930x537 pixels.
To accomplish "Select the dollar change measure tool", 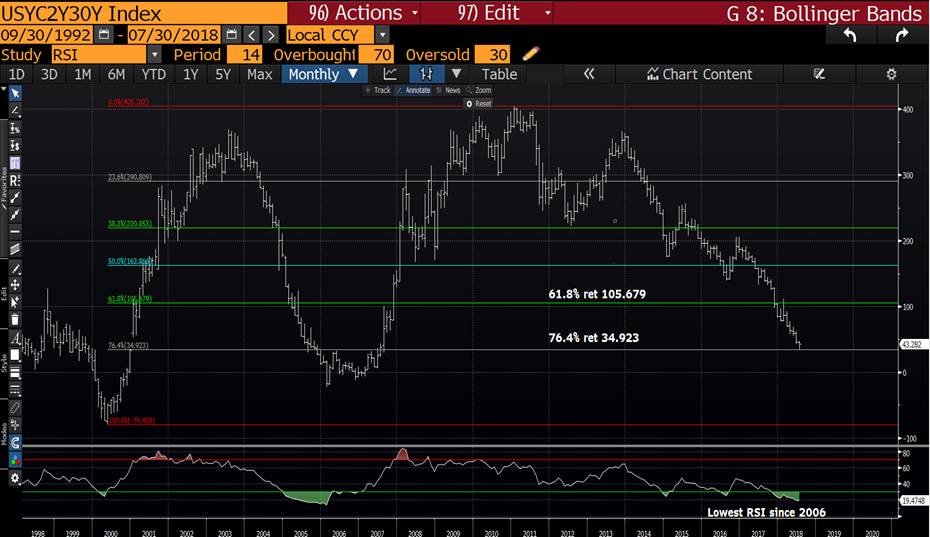I will [x=15, y=145].
